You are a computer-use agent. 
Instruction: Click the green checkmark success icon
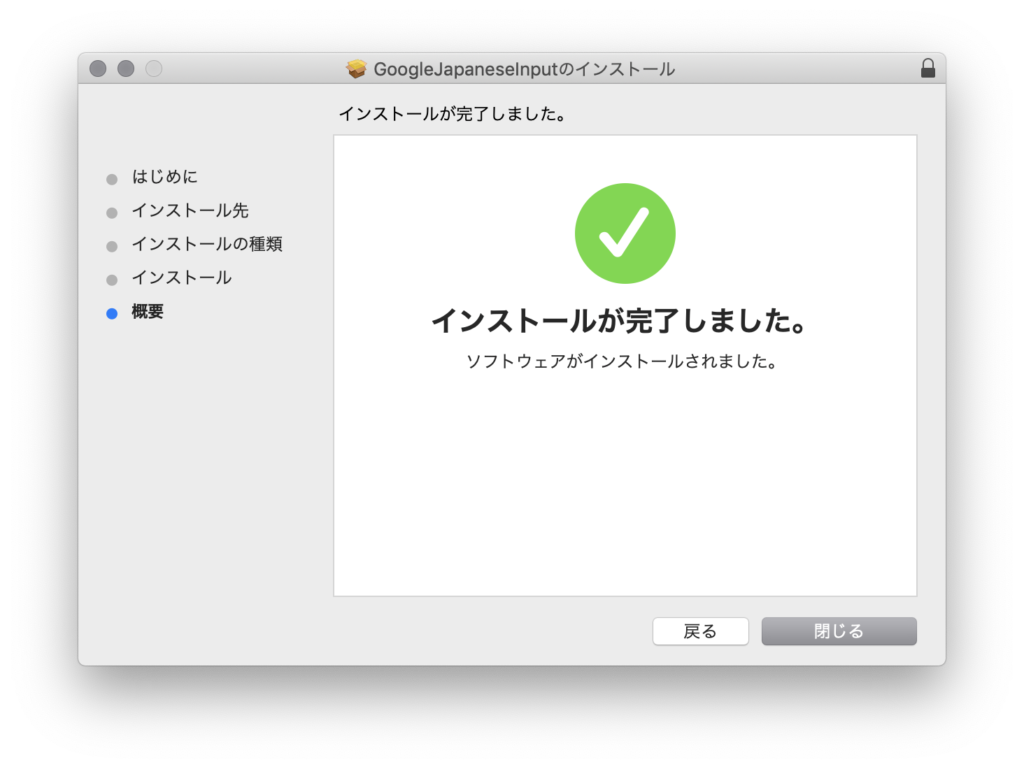(625, 233)
